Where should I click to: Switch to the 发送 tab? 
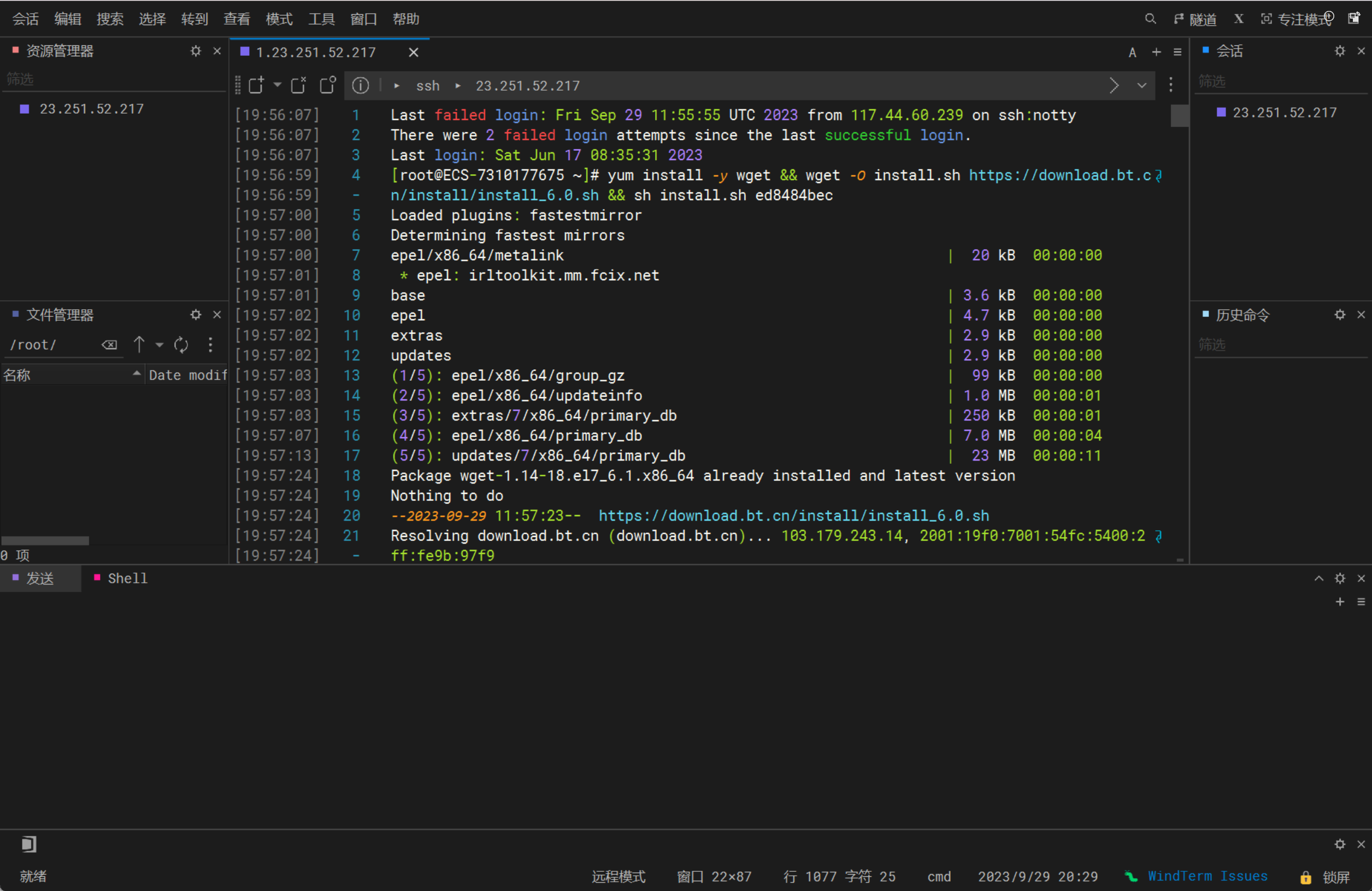tap(40, 579)
